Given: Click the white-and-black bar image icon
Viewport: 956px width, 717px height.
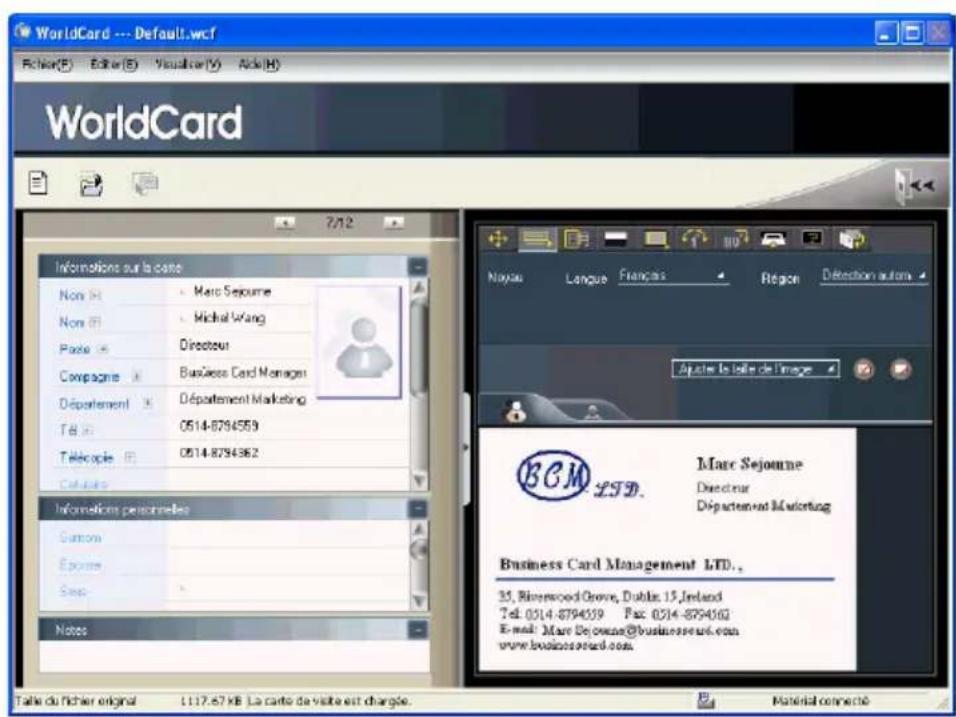Looking at the screenshot, I should click(x=615, y=240).
